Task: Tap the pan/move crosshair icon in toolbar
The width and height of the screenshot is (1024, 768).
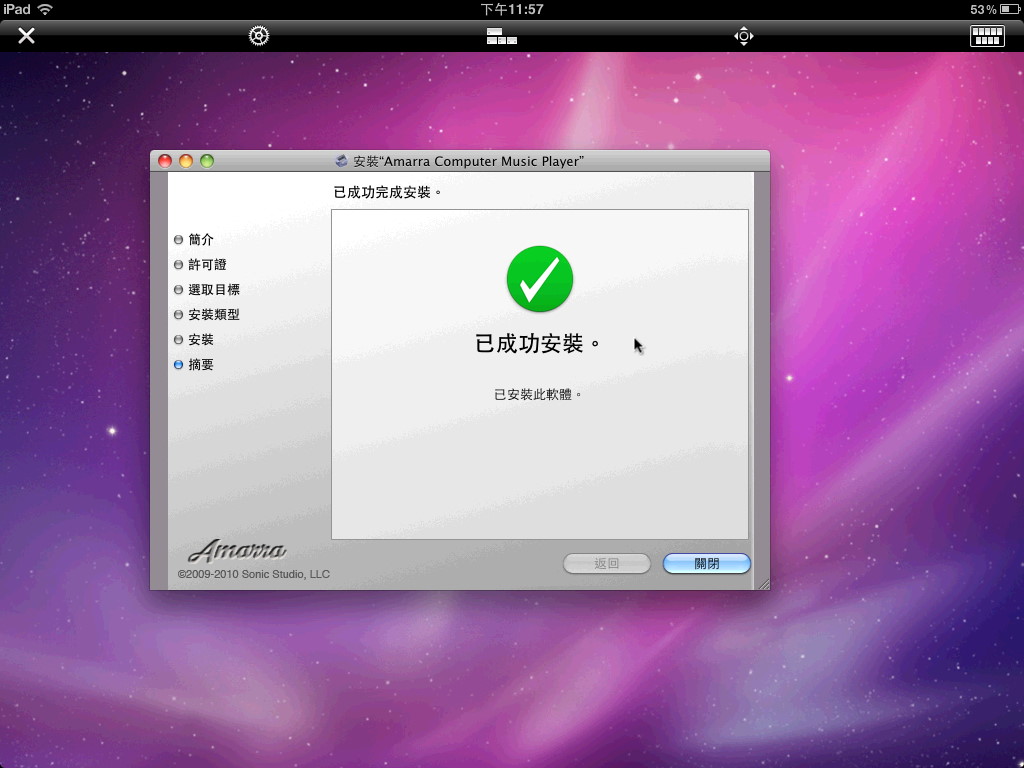Action: 744,36
